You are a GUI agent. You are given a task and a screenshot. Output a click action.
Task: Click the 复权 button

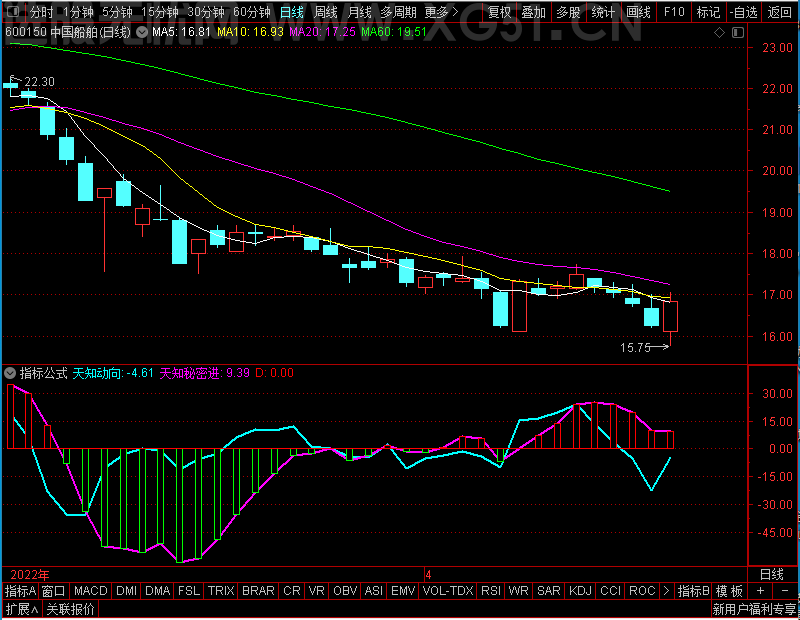tap(499, 12)
